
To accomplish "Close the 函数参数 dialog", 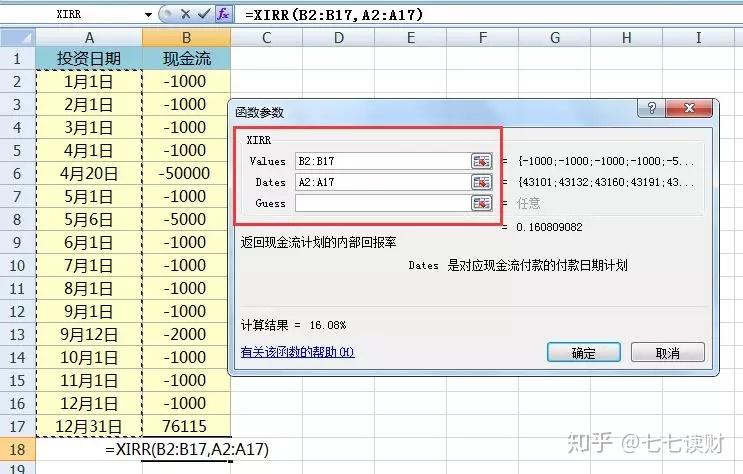I will 689,109.
